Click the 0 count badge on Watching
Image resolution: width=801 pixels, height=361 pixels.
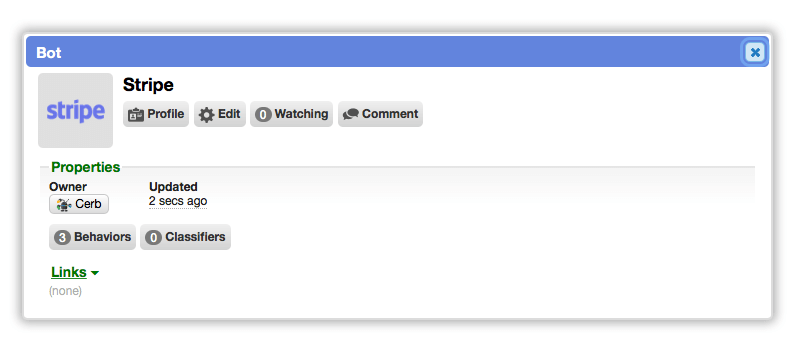(263, 114)
